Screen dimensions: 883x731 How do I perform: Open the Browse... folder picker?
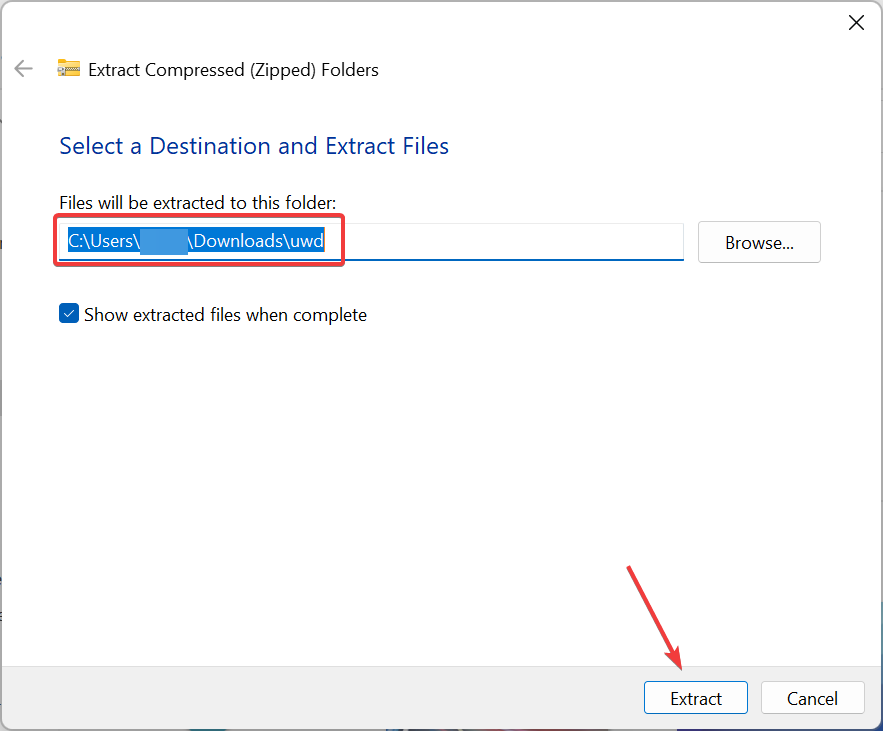759,242
